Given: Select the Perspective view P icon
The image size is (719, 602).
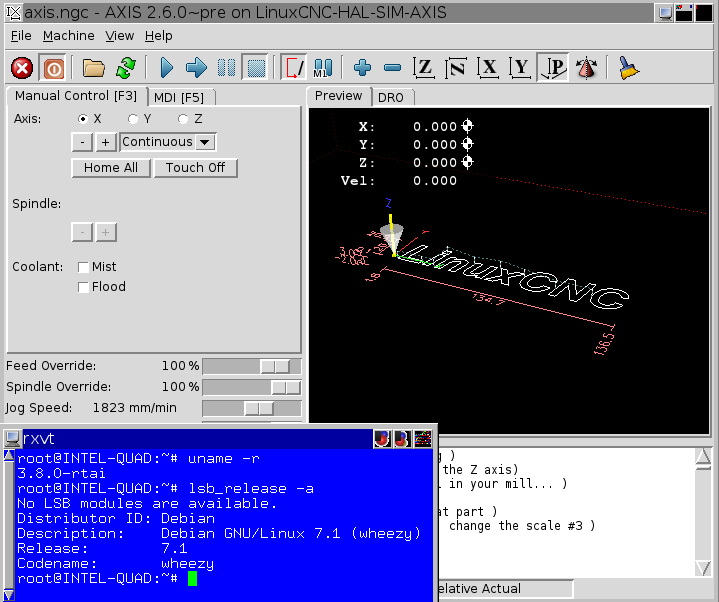Looking at the screenshot, I should coord(553,68).
